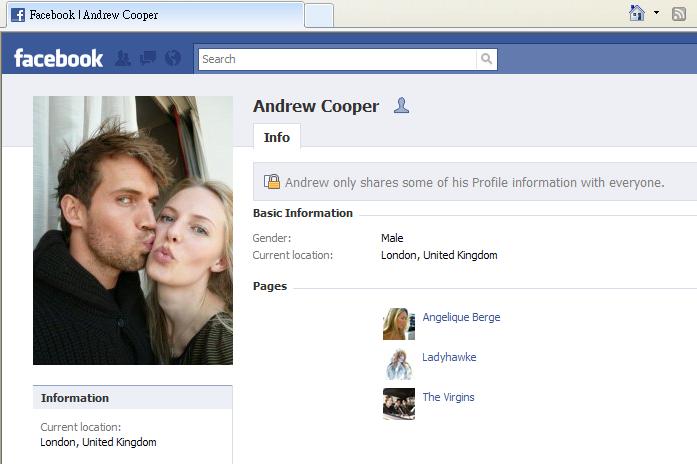Screen dimensions: 697x464
Task: Click Facebook favicon on browser tab
Action: (18, 15)
